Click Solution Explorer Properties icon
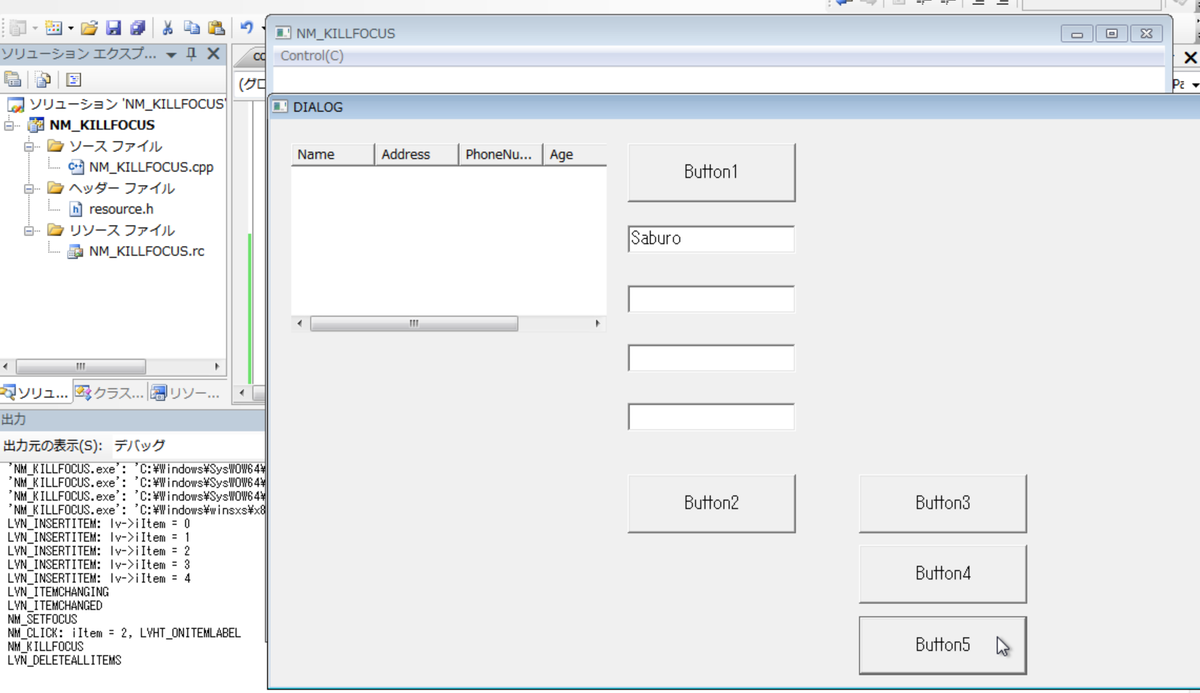Viewport: 1200px width, 693px height. point(13,80)
